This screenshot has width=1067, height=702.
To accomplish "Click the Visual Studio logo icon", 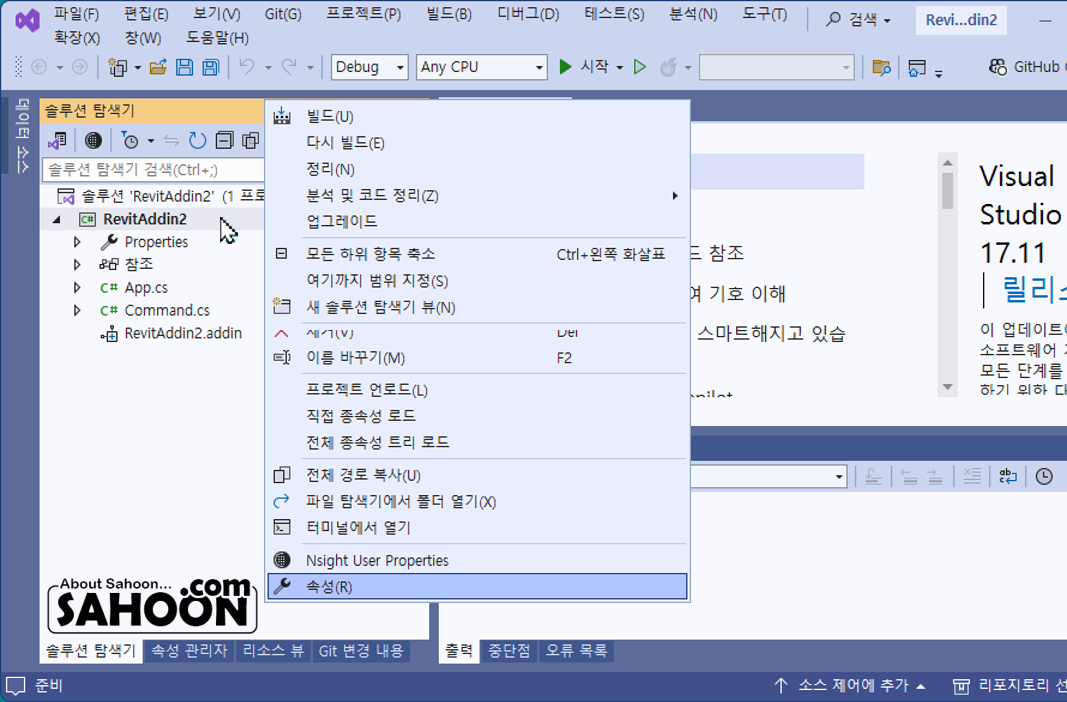I will (x=27, y=20).
